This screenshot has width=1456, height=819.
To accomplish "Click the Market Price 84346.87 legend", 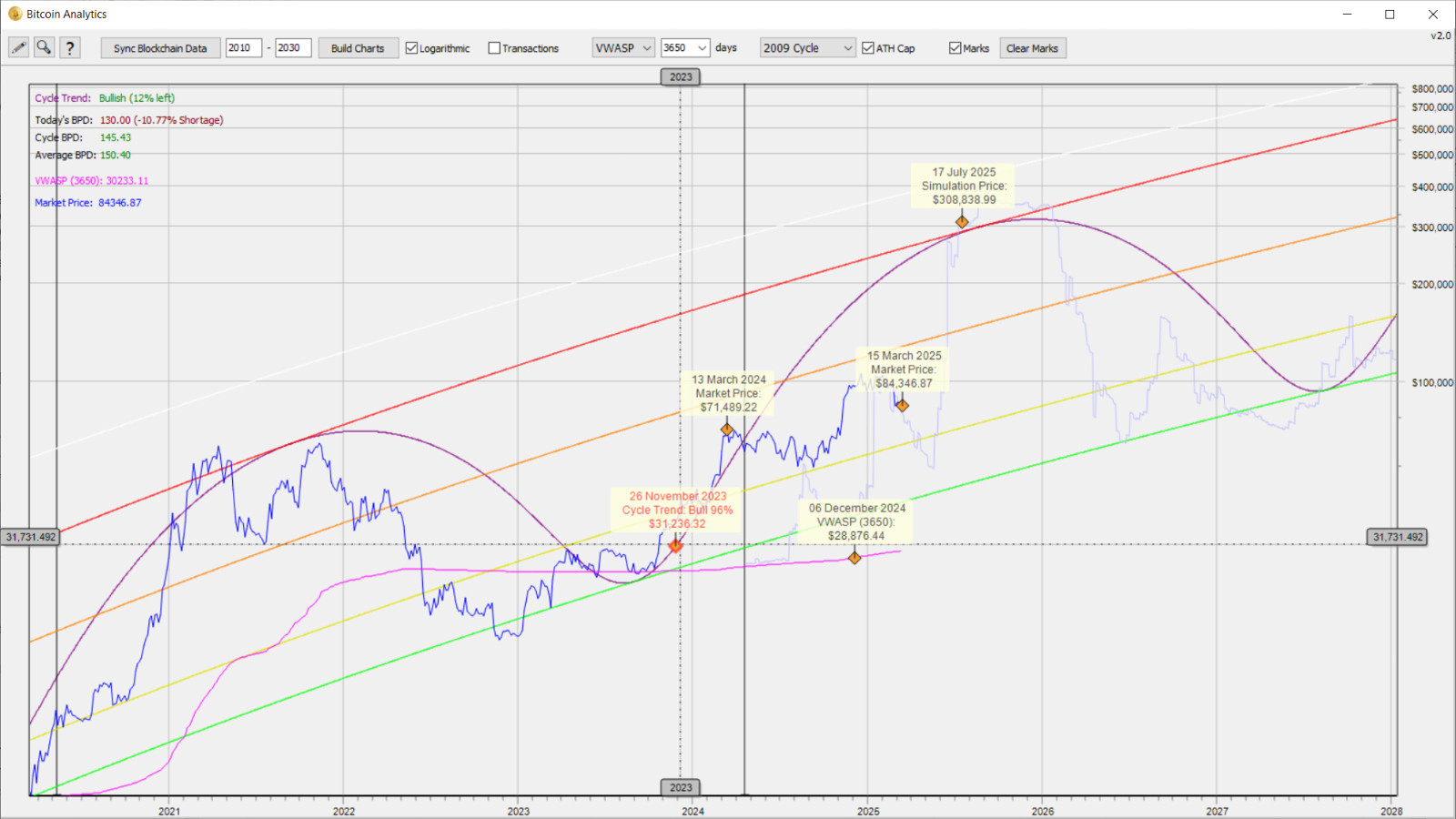I will click(x=88, y=203).
